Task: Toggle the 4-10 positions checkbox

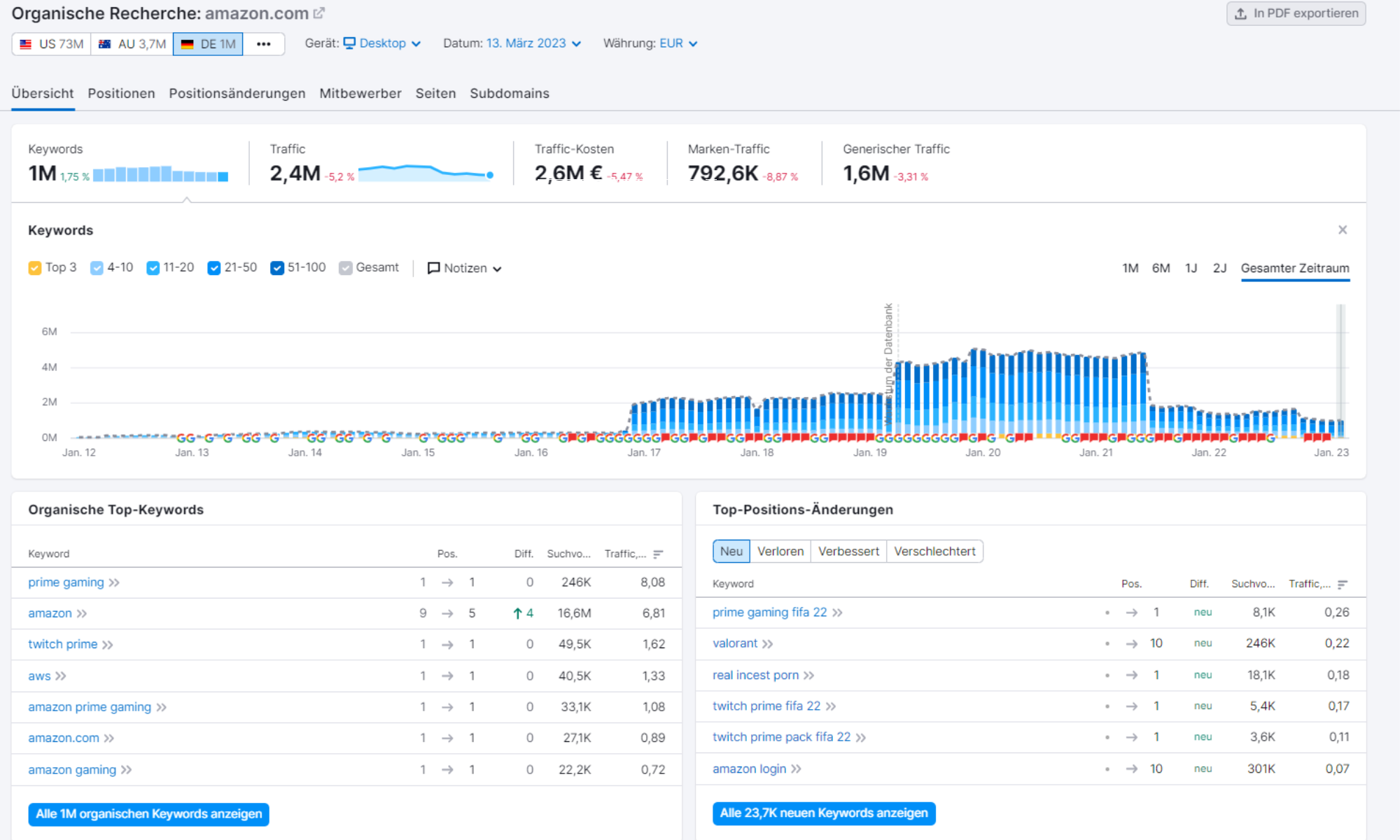Action: coord(97,268)
